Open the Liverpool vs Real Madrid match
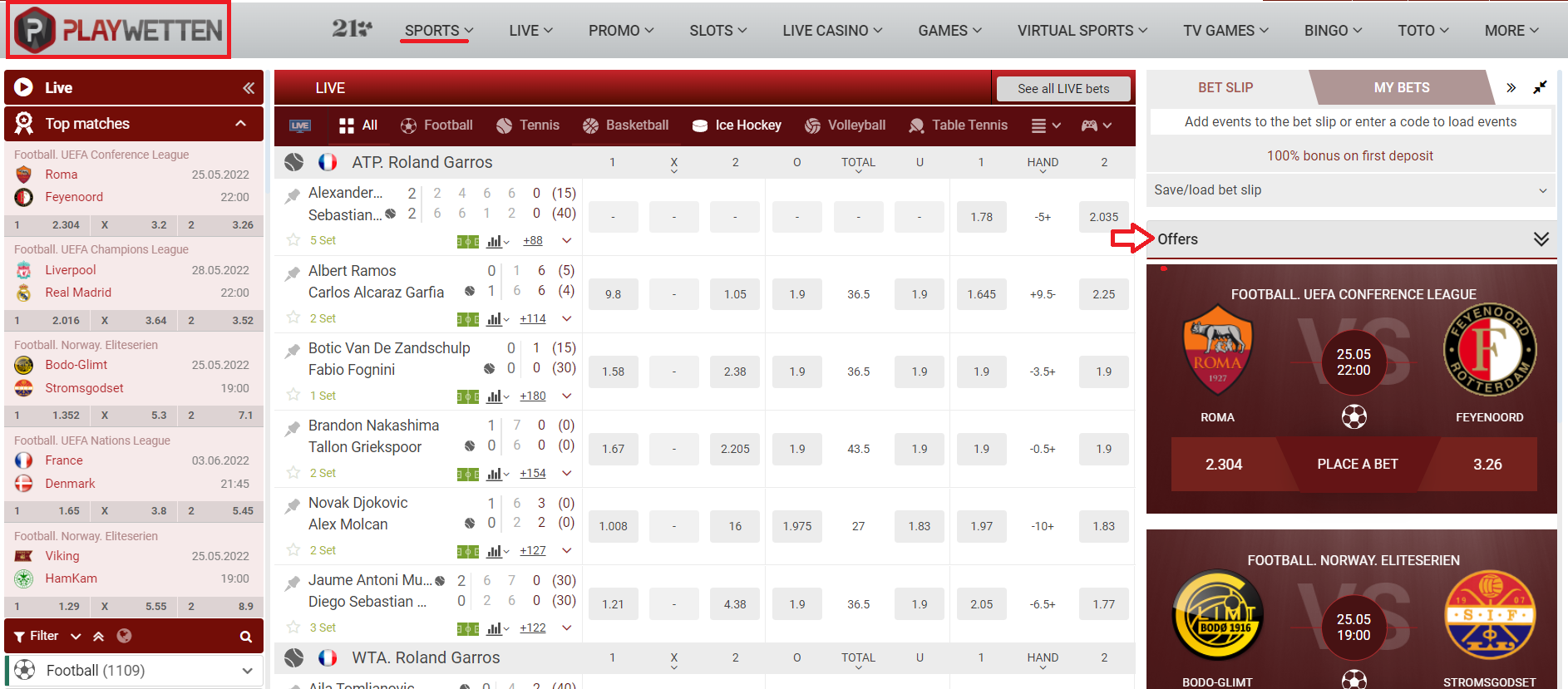Viewport: 1568px width, 689px height. (x=134, y=281)
